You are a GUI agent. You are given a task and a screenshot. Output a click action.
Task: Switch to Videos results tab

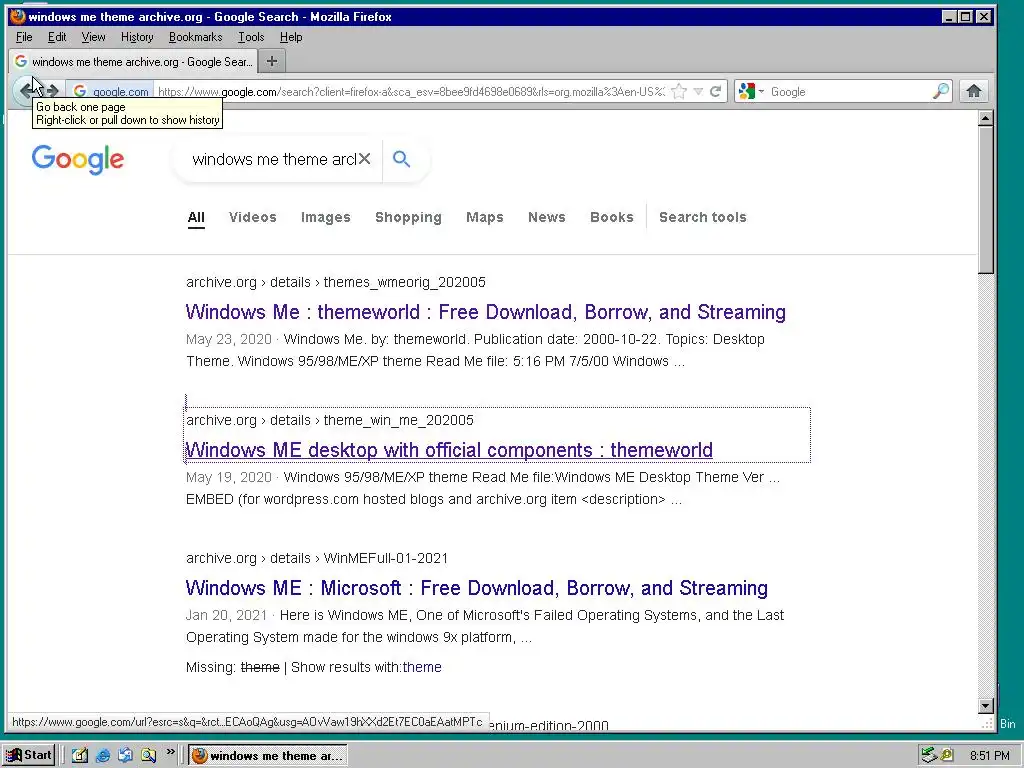tap(253, 217)
